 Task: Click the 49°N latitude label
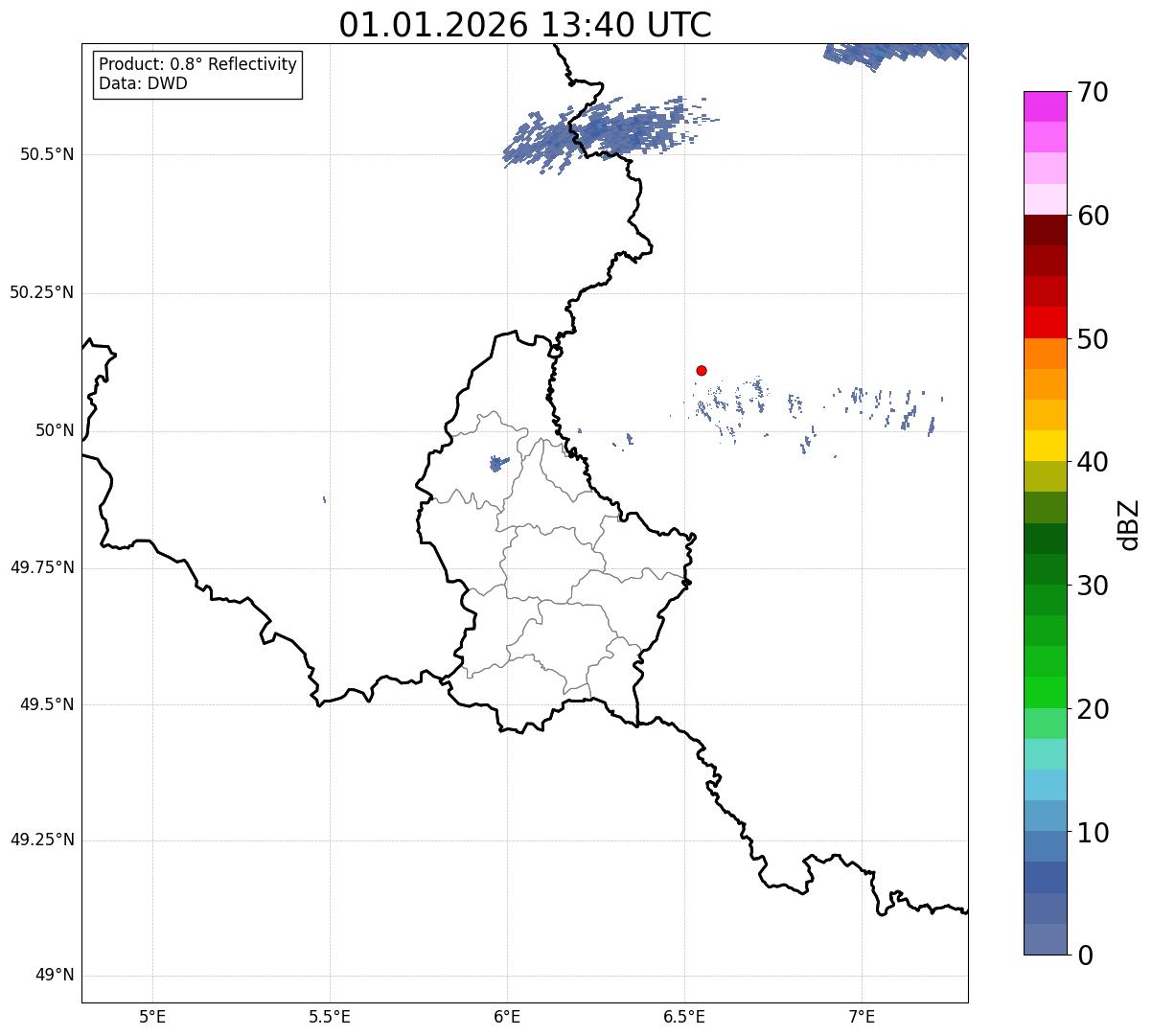coord(55,976)
